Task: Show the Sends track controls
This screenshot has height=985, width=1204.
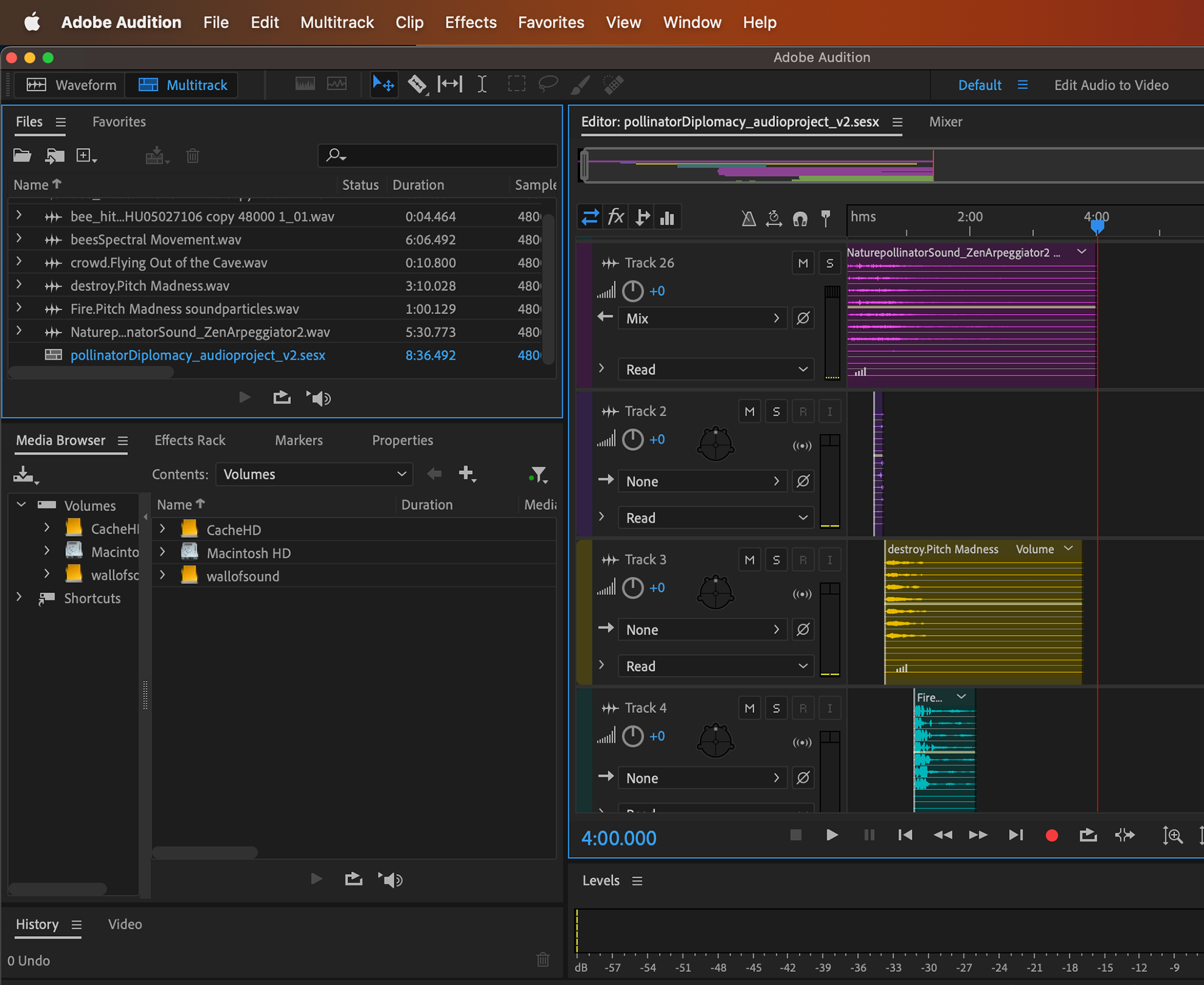Action: pyautogui.click(x=642, y=218)
